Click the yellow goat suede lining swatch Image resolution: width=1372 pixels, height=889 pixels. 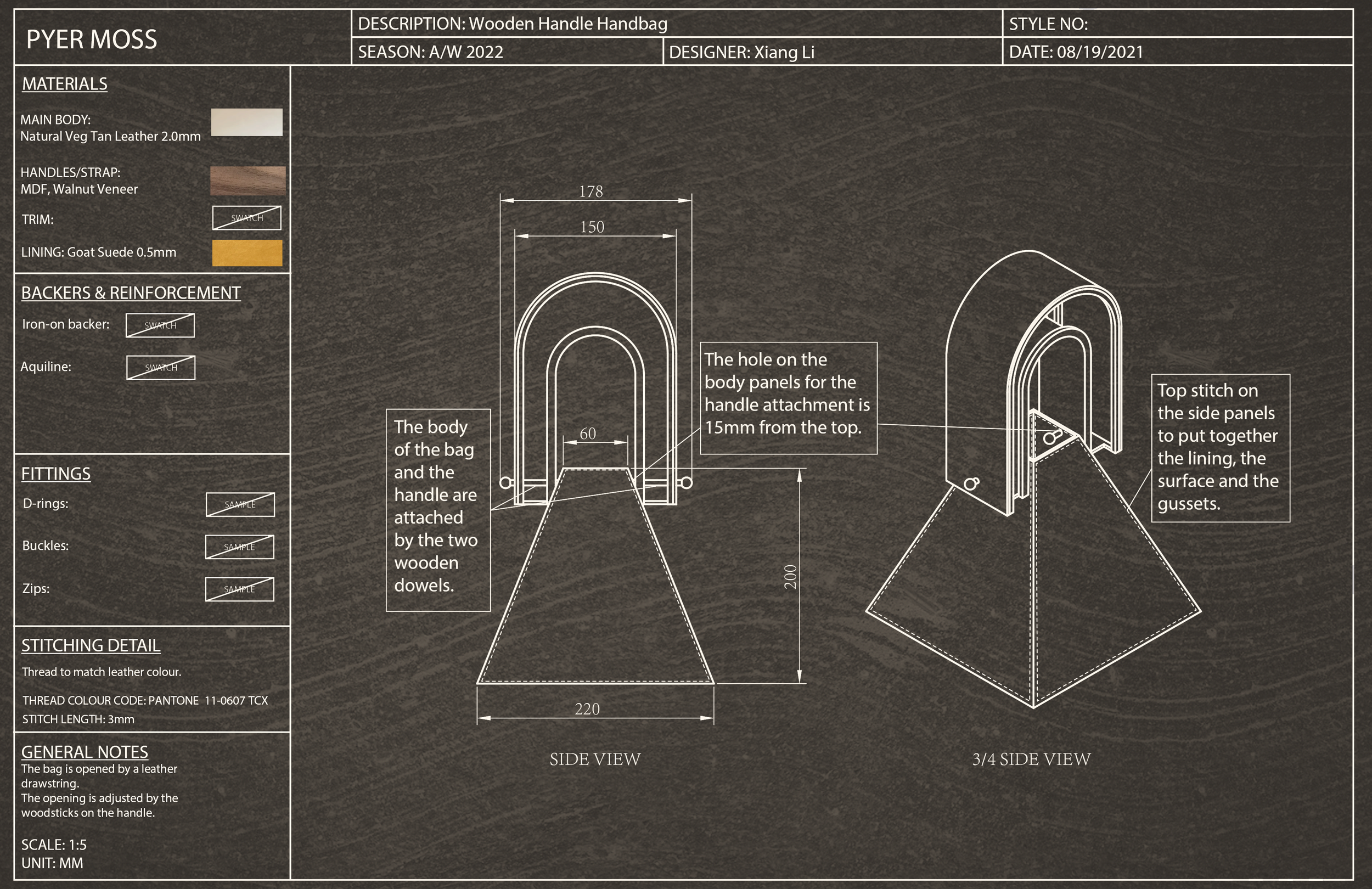248,253
